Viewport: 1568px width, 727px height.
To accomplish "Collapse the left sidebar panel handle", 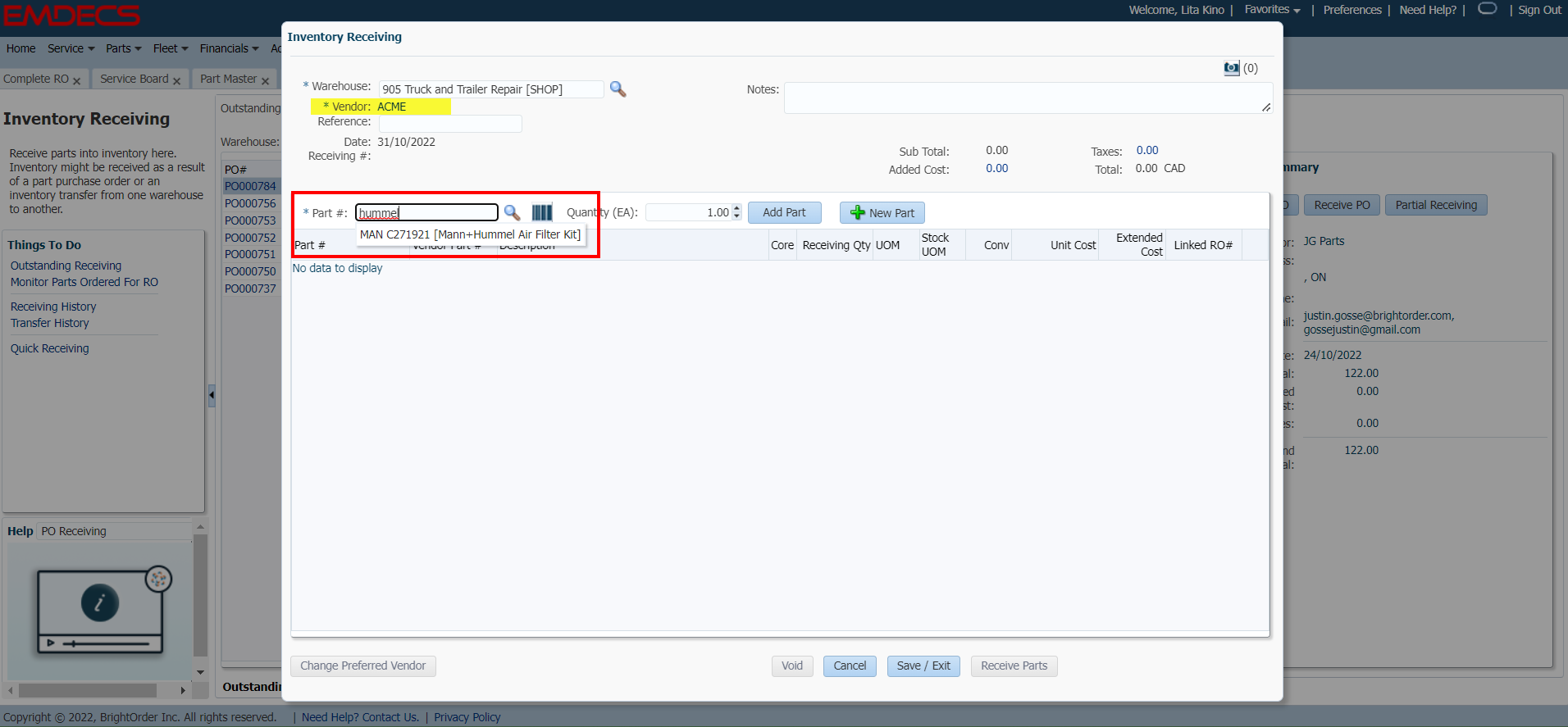I will pos(212,395).
